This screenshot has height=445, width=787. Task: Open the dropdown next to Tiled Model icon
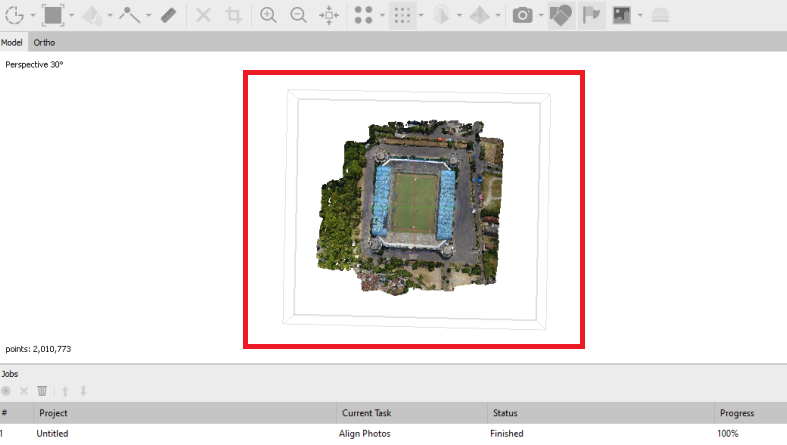pyautogui.click(x=498, y=15)
